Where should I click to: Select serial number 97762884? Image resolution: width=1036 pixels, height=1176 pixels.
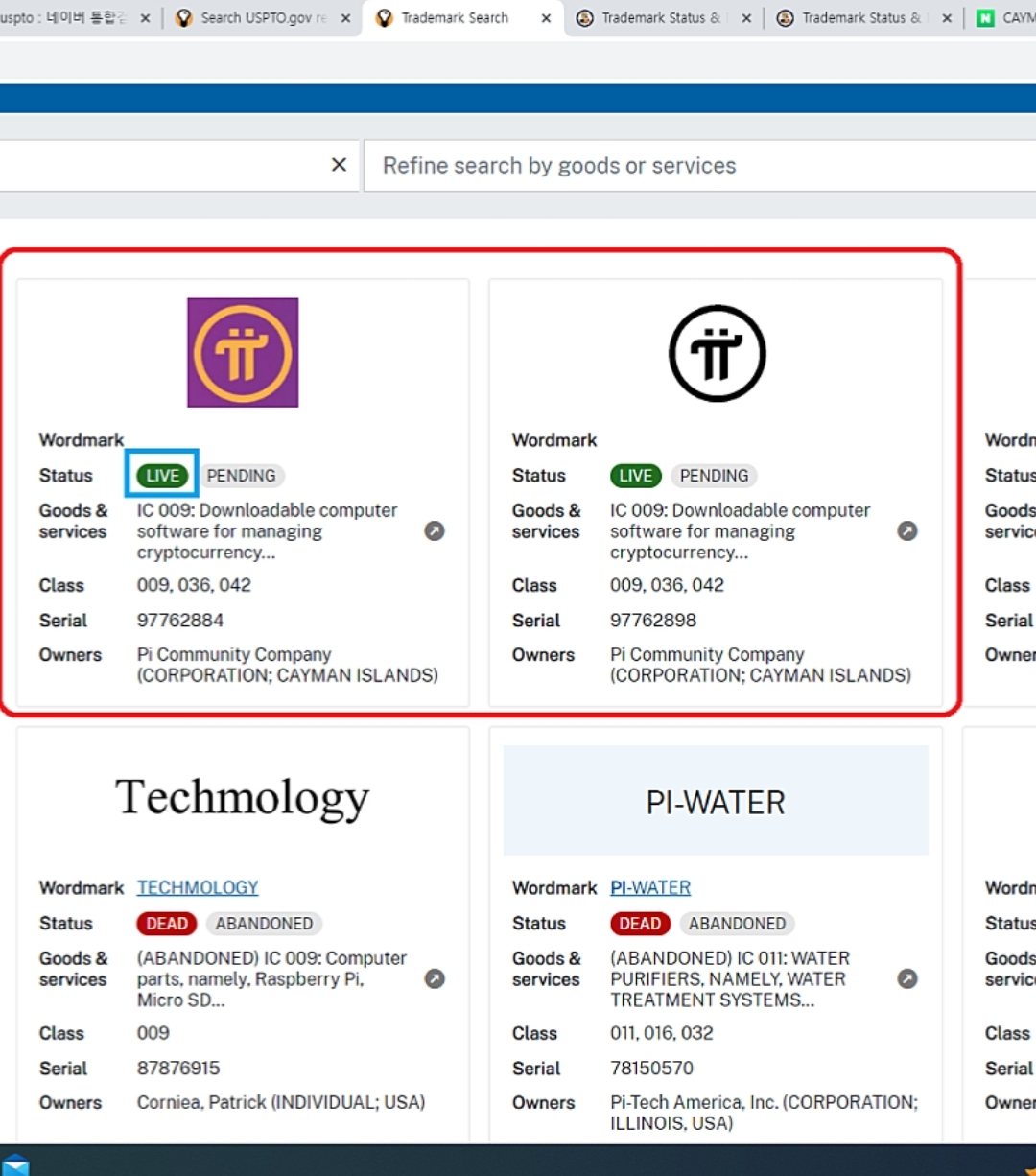(x=180, y=621)
